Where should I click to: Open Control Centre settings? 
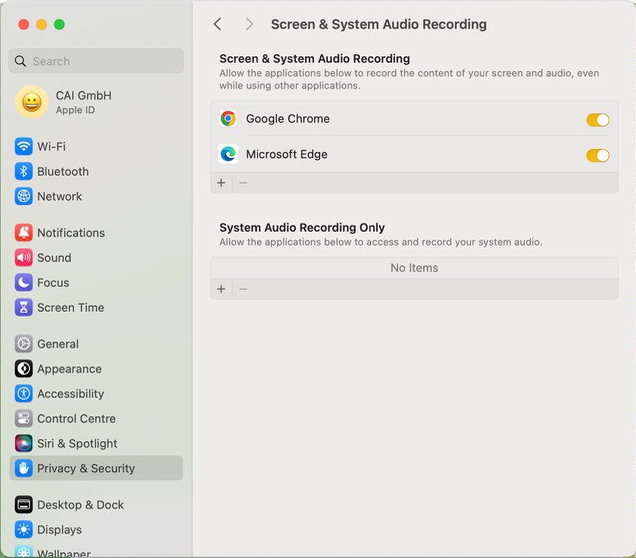(96, 418)
